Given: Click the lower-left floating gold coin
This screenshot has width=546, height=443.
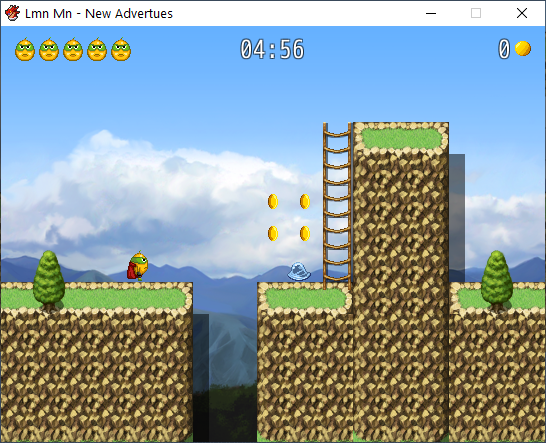Looking at the screenshot, I should click(x=273, y=233).
